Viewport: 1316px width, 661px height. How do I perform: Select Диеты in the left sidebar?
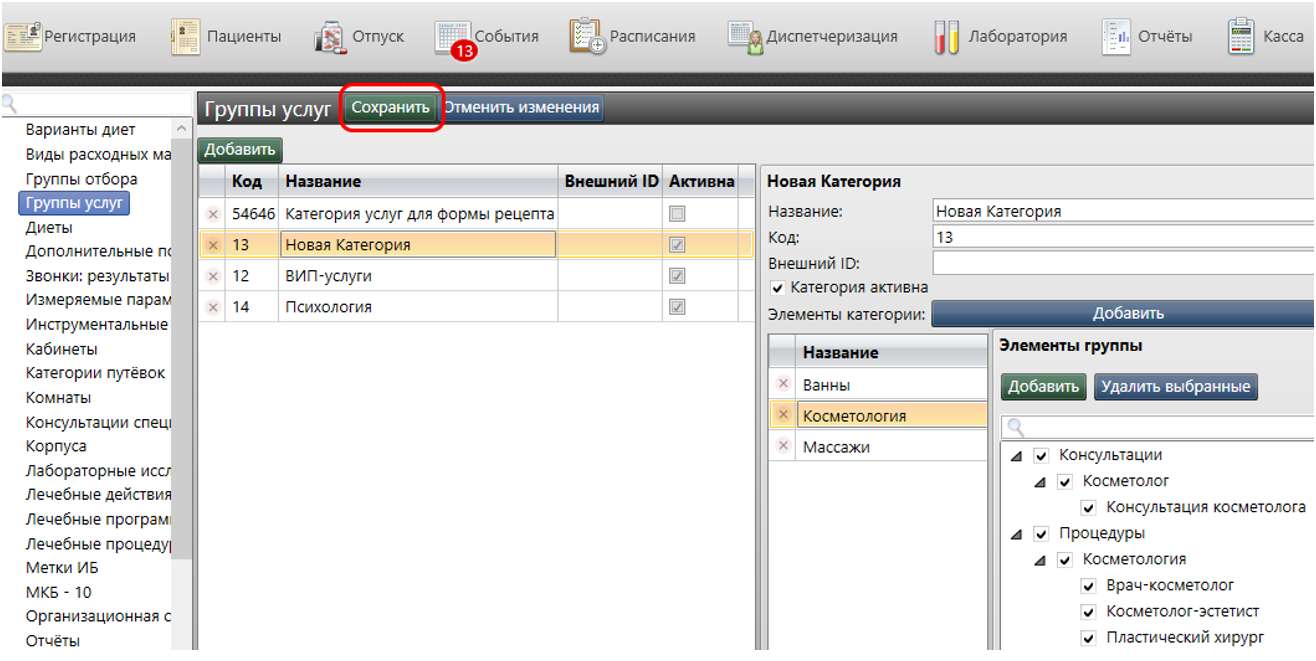49,227
